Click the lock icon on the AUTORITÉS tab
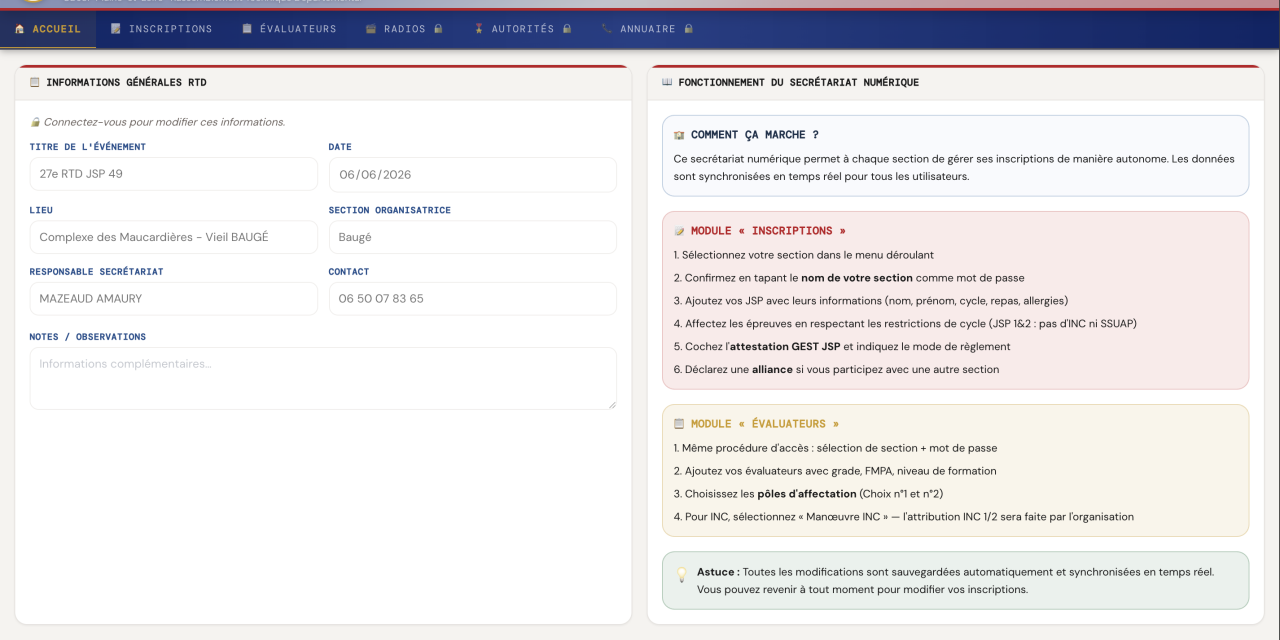 pos(569,29)
